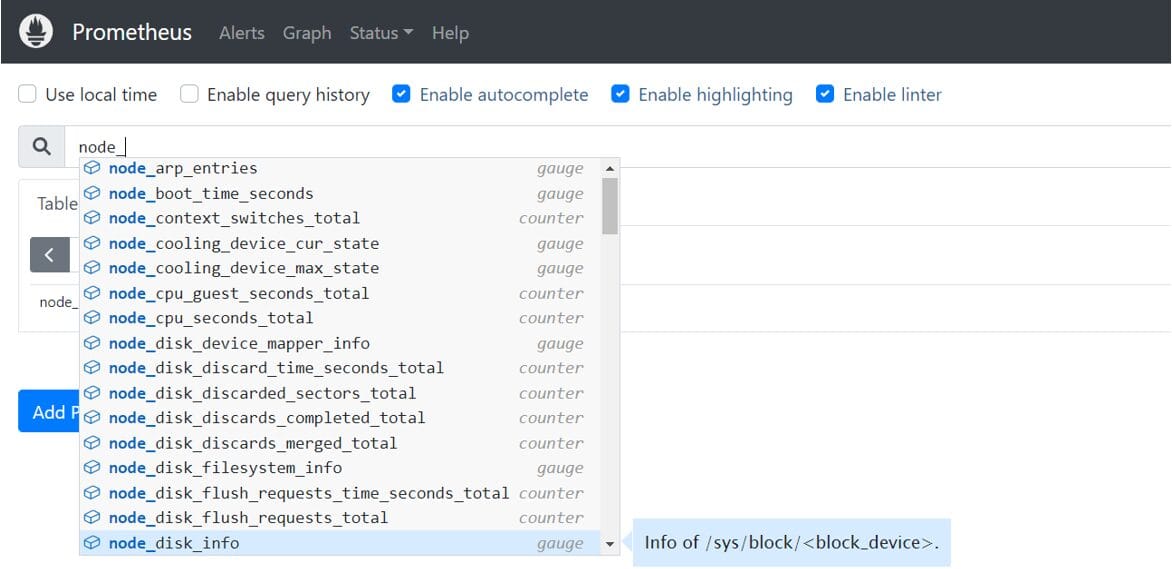Click the scroll down arrow of suggestion list

click(610, 545)
